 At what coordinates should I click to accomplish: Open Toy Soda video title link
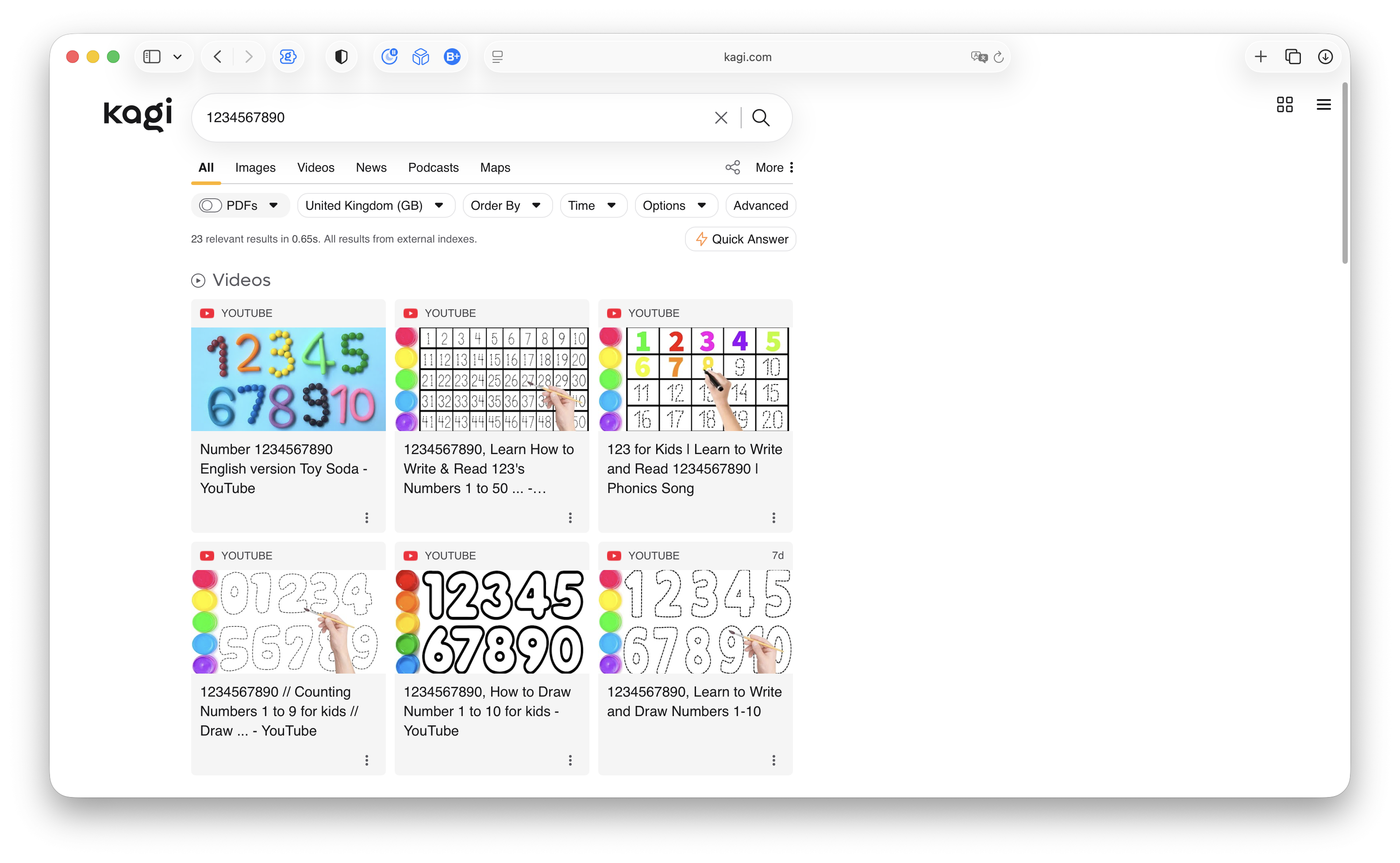[x=283, y=468]
